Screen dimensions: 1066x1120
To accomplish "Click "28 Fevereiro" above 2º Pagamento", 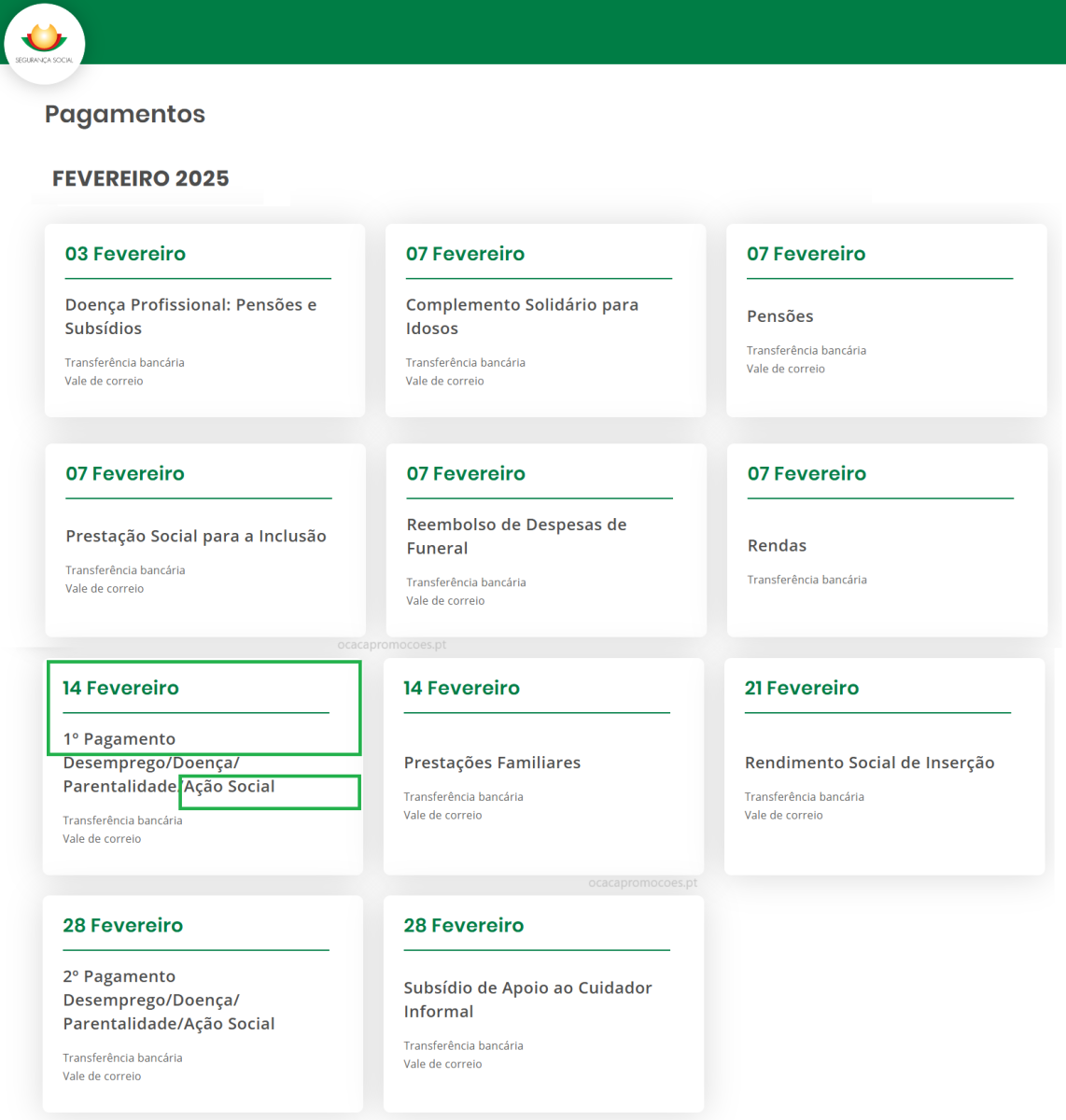I will pos(122,925).
